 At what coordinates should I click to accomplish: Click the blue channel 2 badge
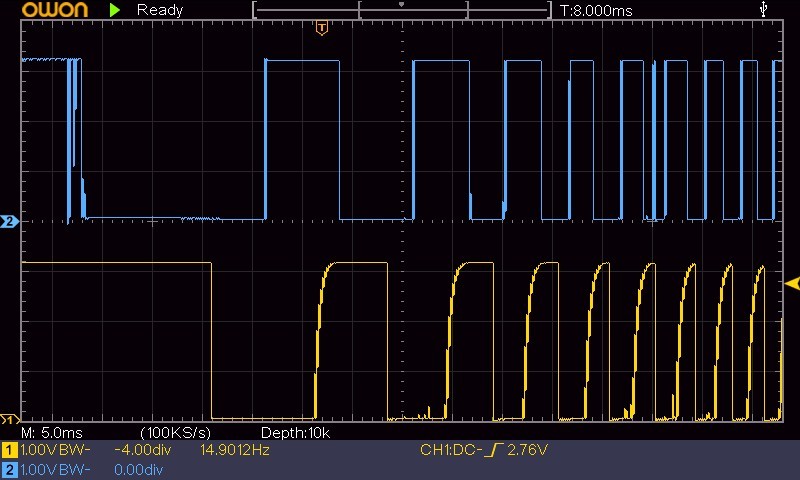click(x=10, y=470)
